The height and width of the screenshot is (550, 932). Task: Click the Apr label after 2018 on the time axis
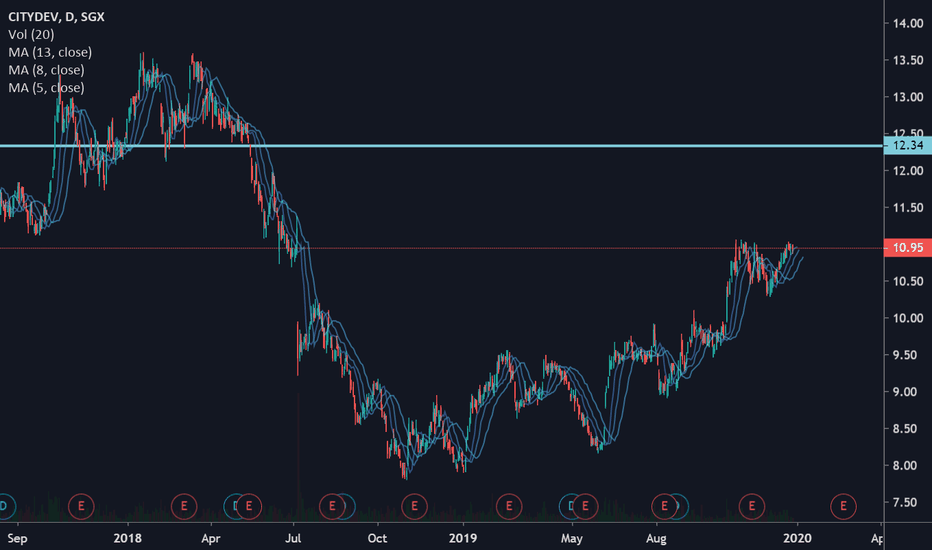(x=211, y=539)
